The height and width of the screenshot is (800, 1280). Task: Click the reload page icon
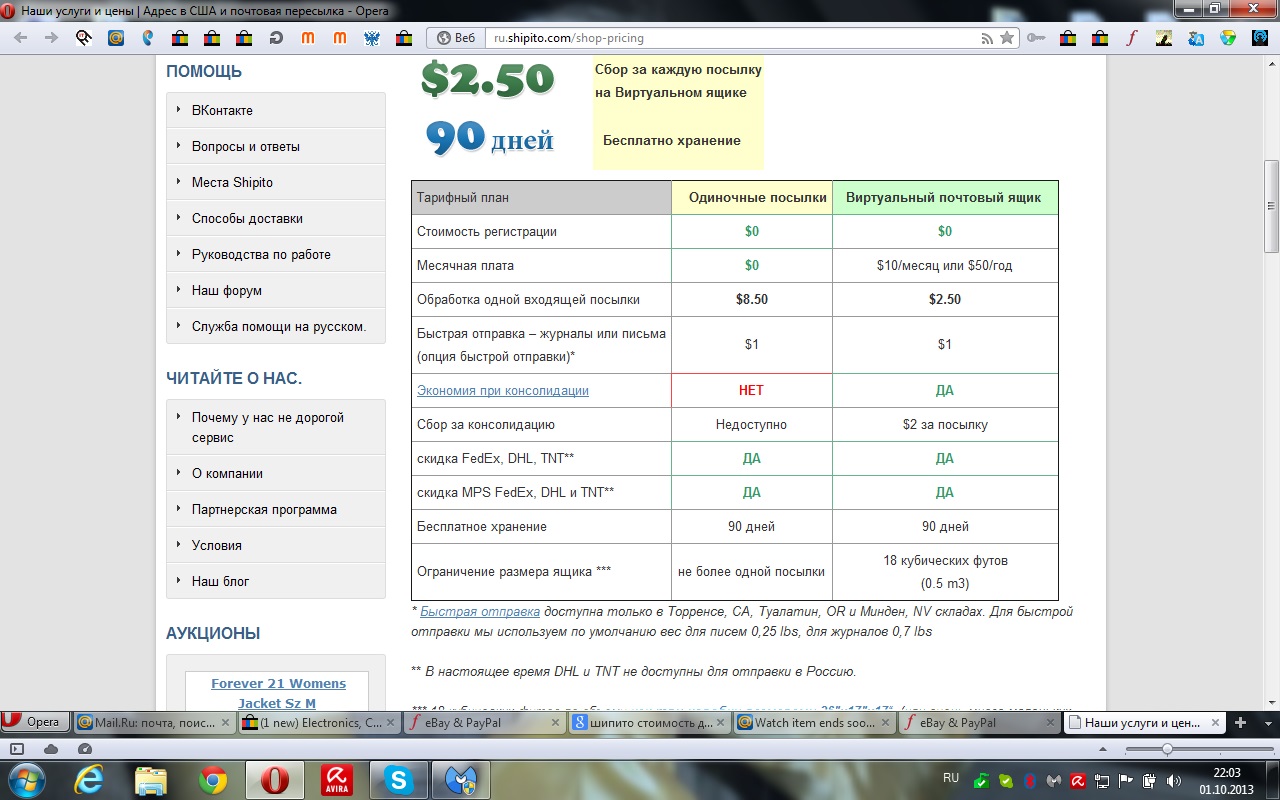[276, 38]
